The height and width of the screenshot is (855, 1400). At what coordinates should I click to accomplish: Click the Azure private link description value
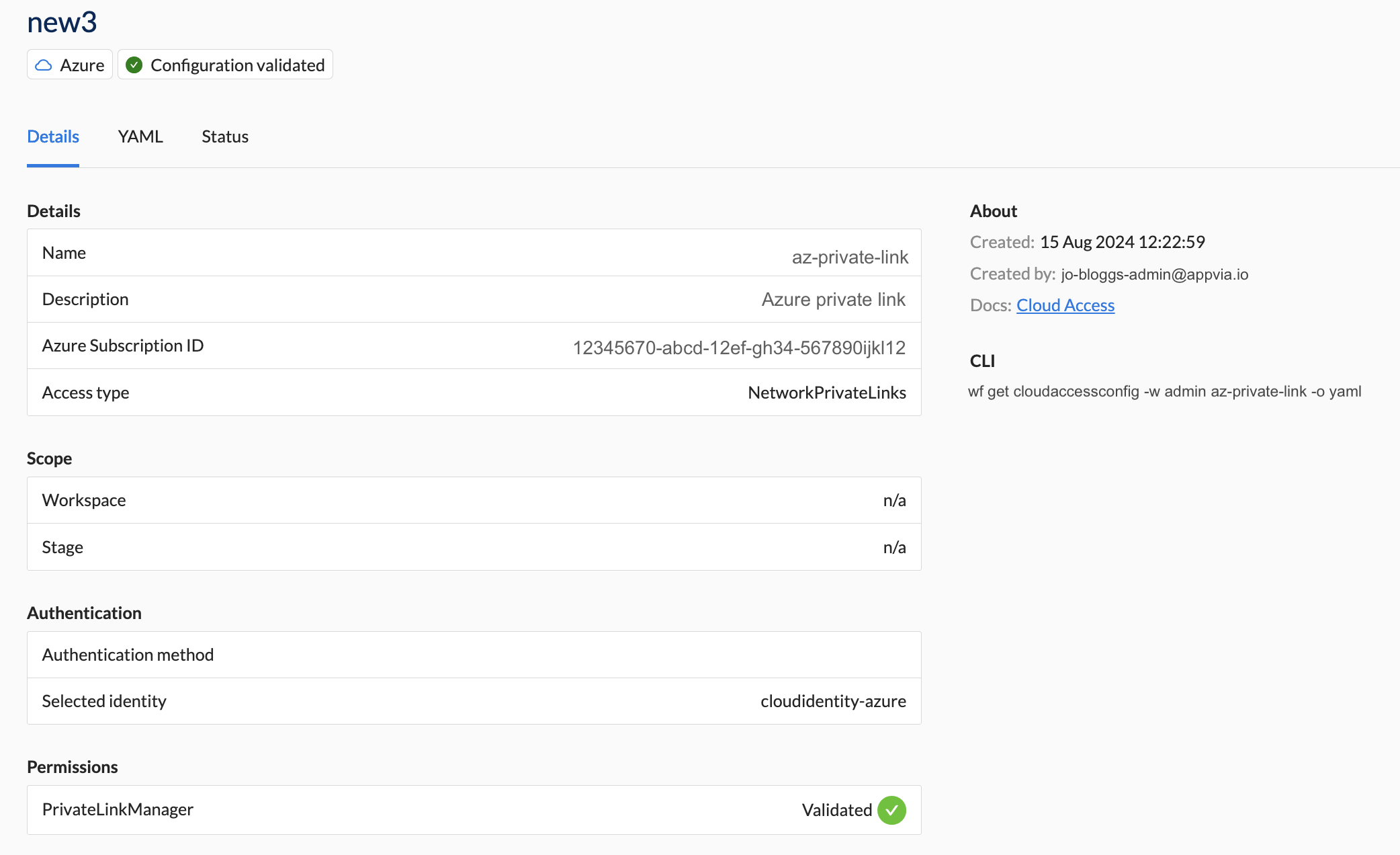(x=833, y=299)
